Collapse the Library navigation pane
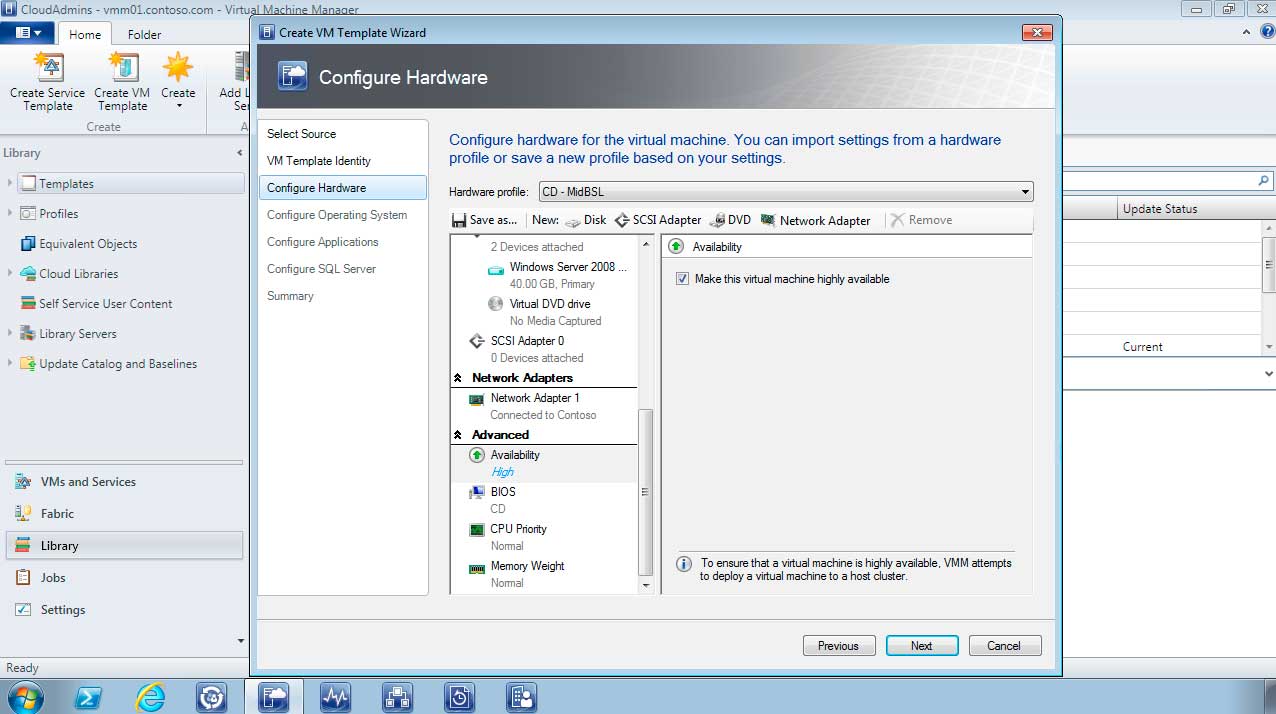Screen dimensions: 1276x714 coord(239,153)
